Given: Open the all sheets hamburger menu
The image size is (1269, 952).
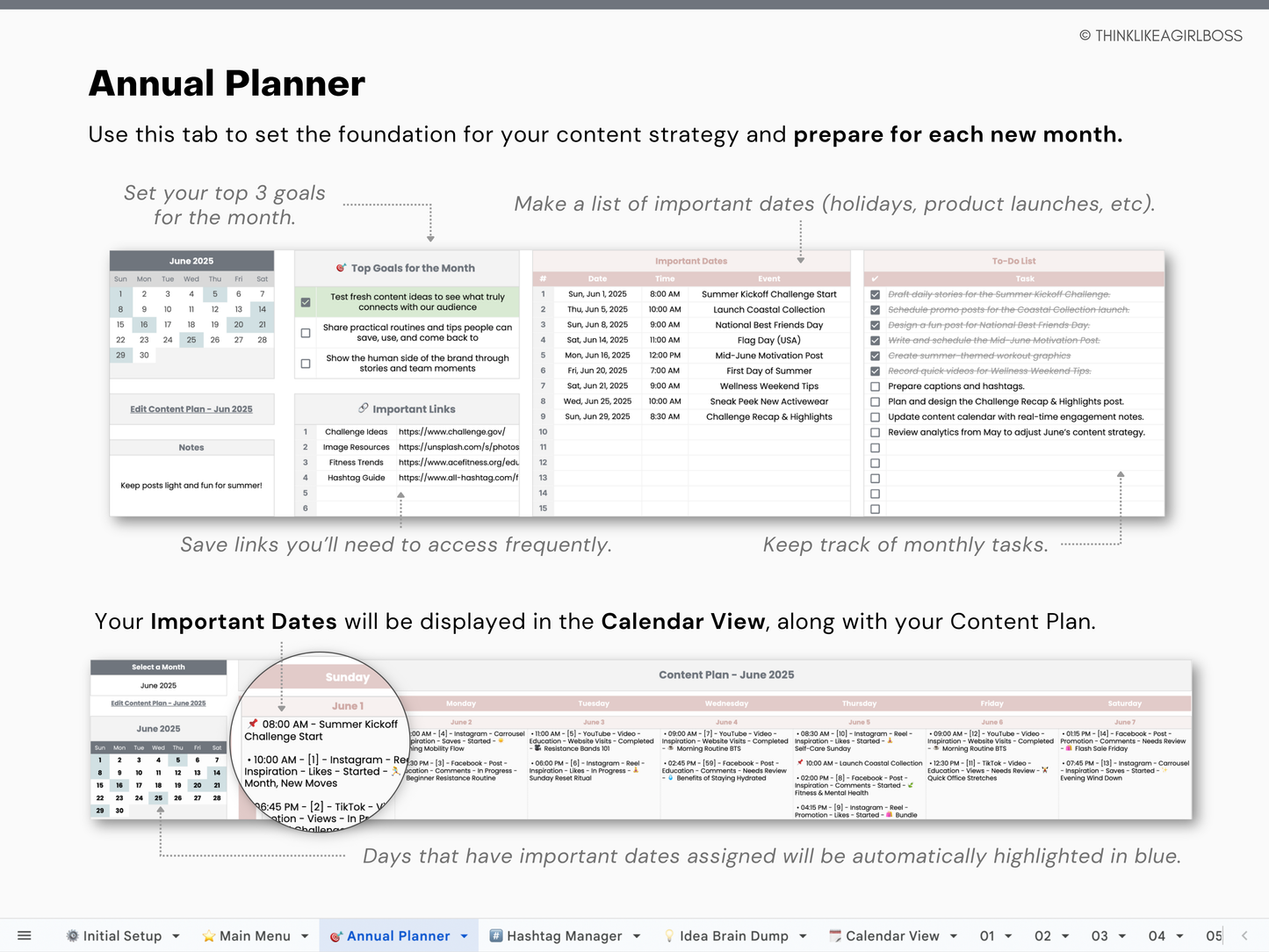Looking at the screenshot, I should (x=24, y=935).
